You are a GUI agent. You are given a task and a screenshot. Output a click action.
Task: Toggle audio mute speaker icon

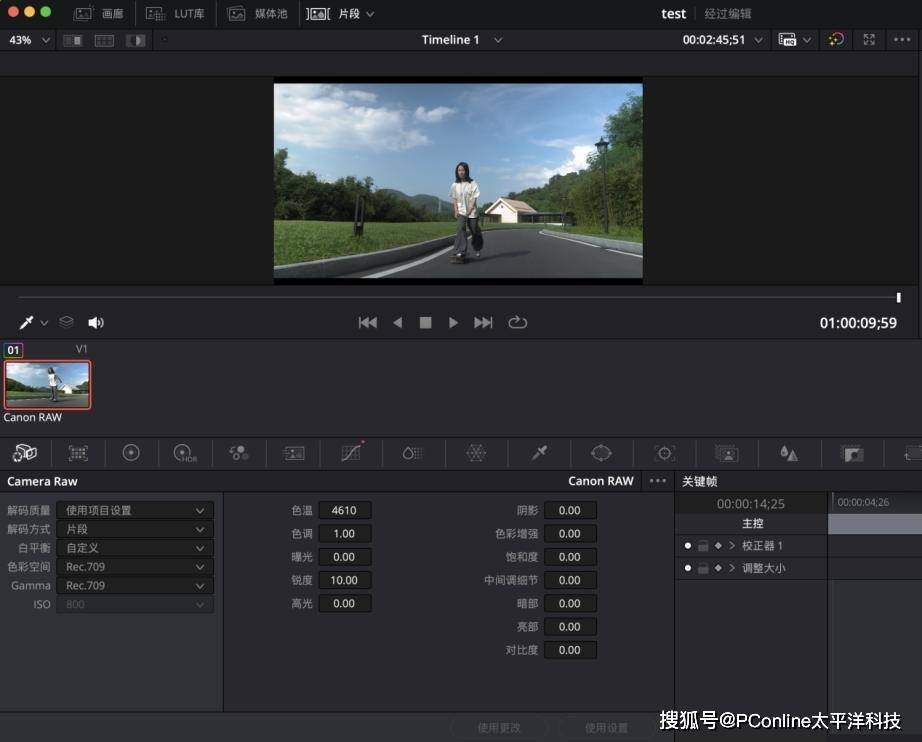click(96, 322)
